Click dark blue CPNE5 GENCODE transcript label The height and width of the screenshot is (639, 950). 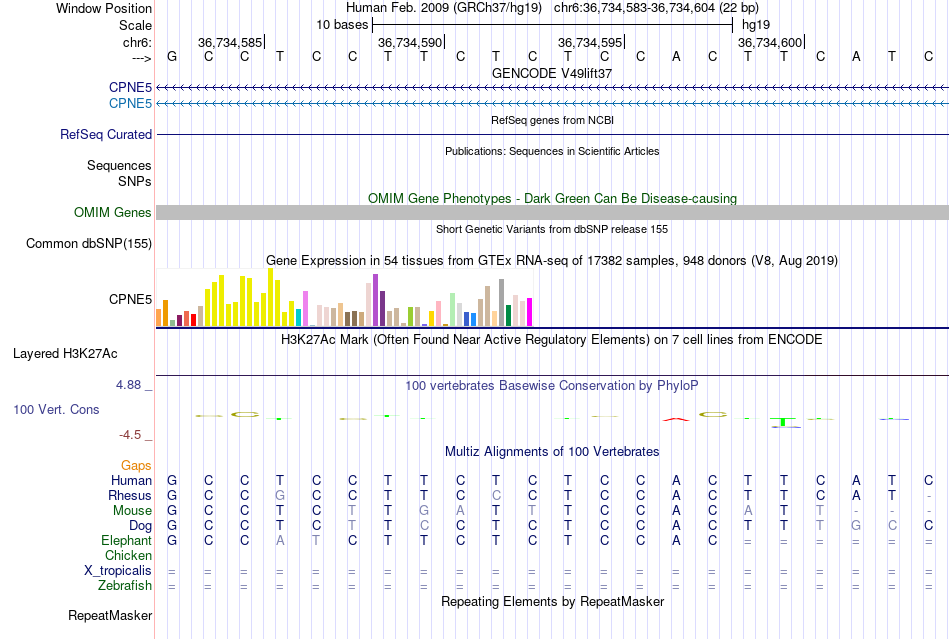point(130,88)
